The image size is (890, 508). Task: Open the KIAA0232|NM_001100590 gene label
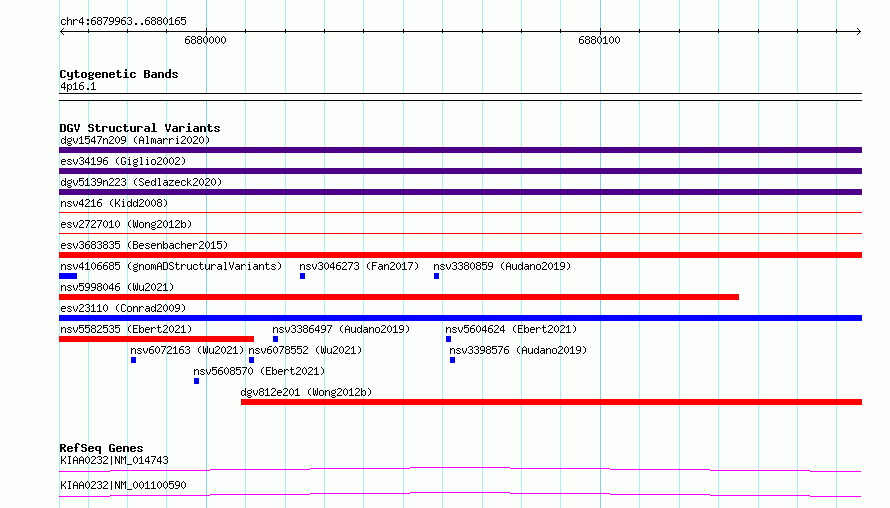[x=123, y=485]
